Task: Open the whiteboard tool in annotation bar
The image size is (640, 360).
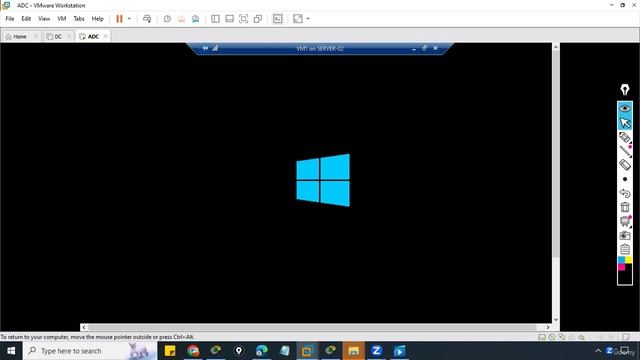Action: 625,221
